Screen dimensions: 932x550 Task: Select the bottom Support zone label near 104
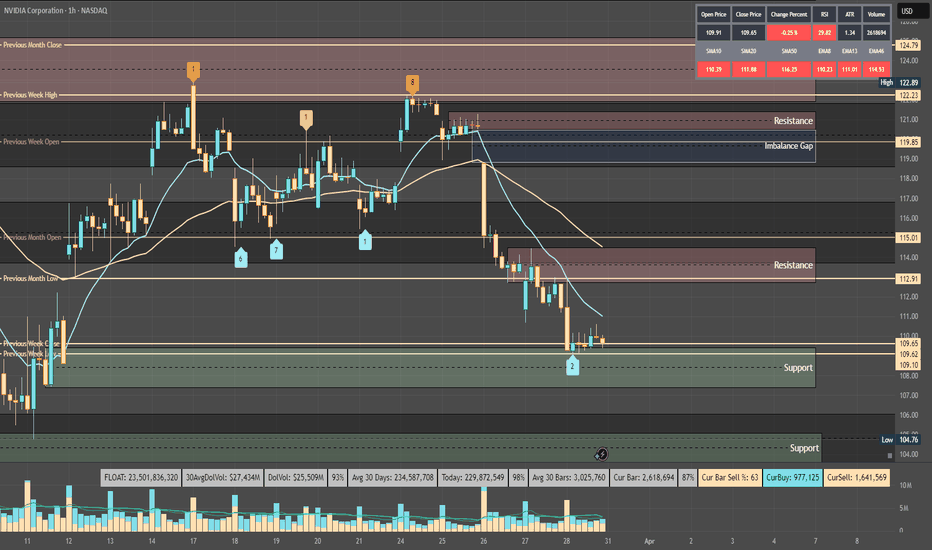click(804, 448)
